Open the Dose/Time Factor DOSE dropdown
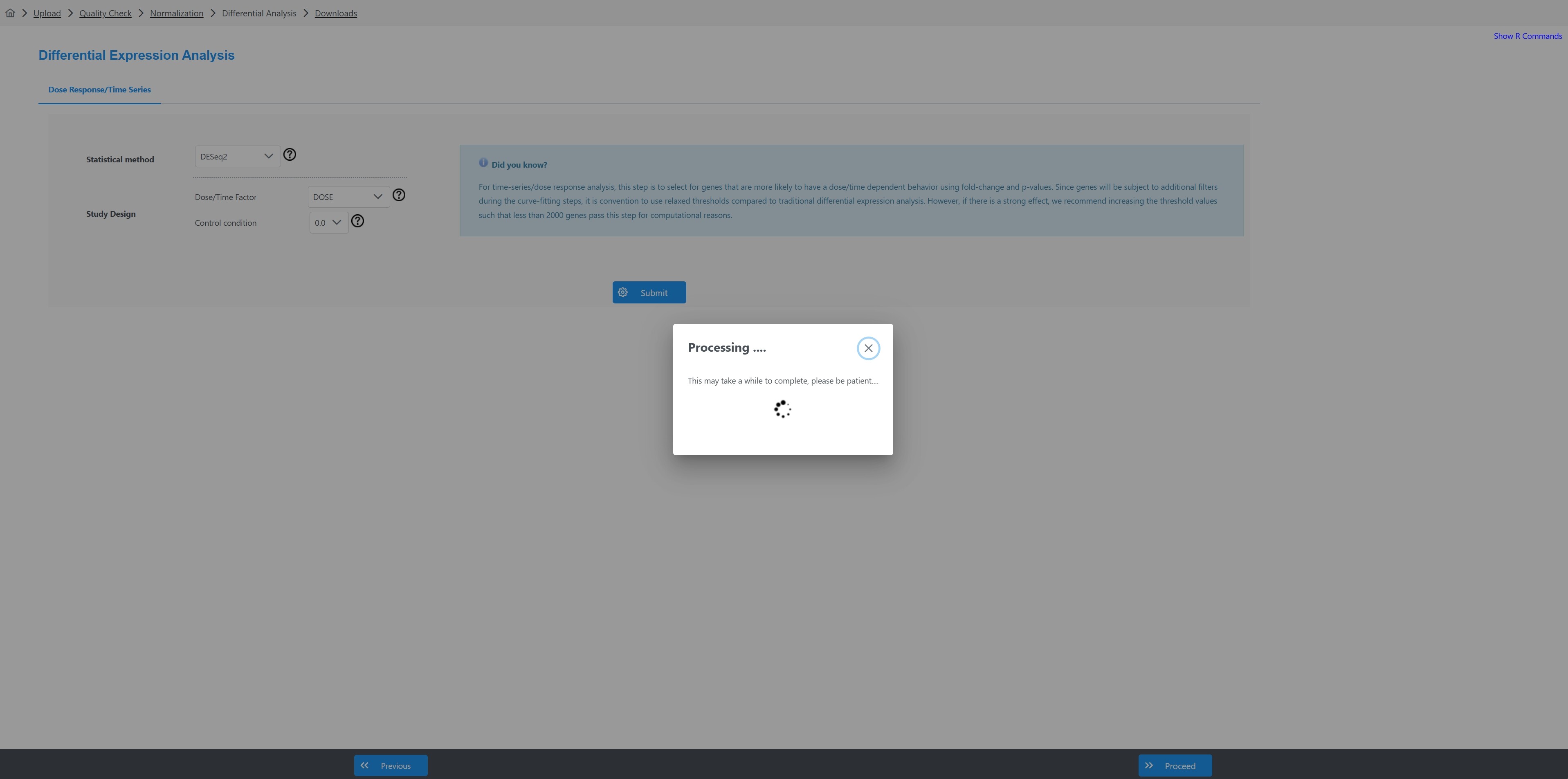The height and width of the screenshot is (779, 1568). coord(348,197)
